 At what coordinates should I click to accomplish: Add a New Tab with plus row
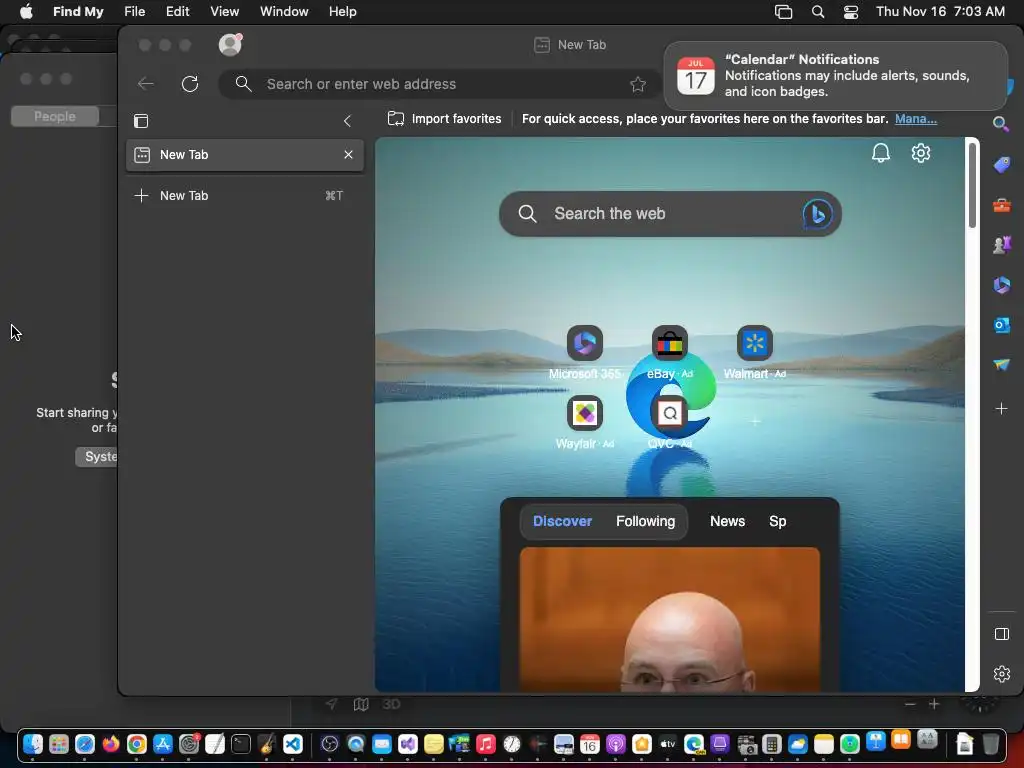244,195
